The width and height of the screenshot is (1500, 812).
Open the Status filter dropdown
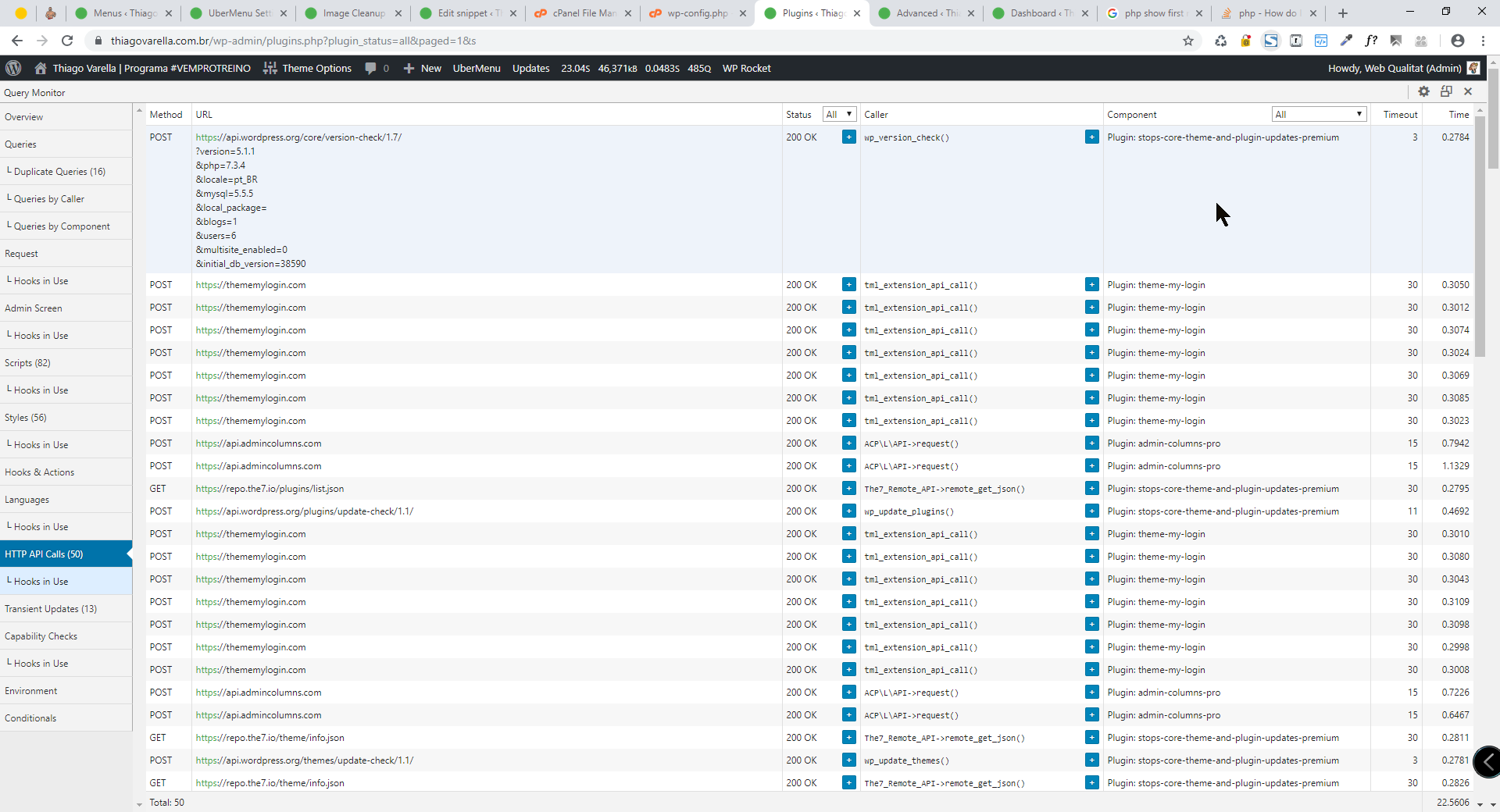click(x=839, y=114)
